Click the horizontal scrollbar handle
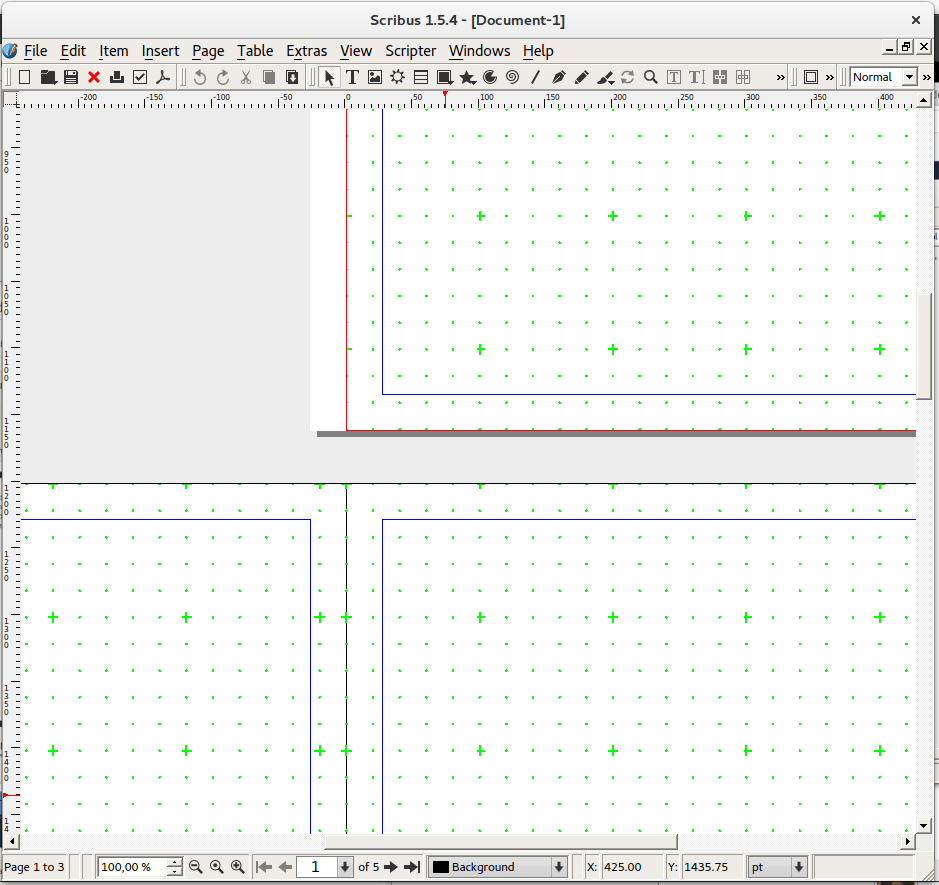Viewport: 939px width, 885px height. [x=501, y=842]
